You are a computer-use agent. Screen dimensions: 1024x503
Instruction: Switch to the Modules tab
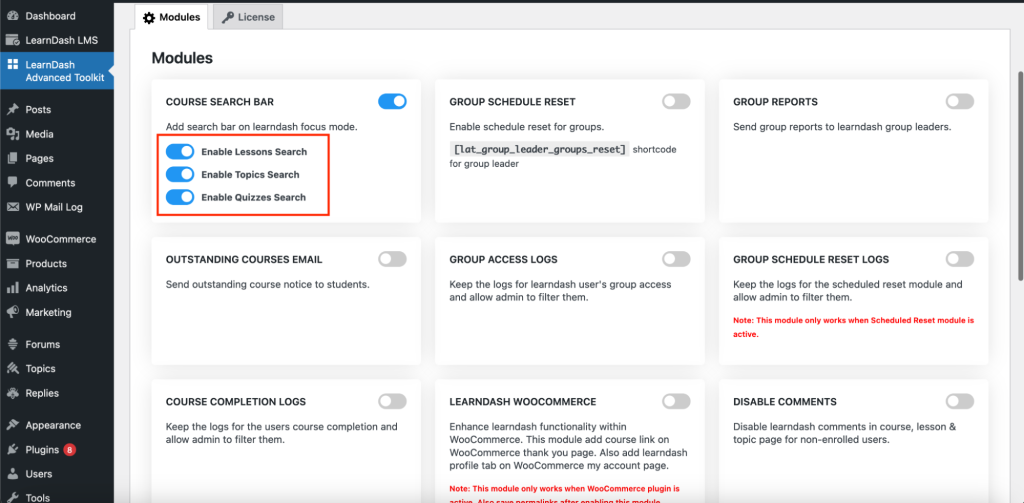click(x=171, y=18)
